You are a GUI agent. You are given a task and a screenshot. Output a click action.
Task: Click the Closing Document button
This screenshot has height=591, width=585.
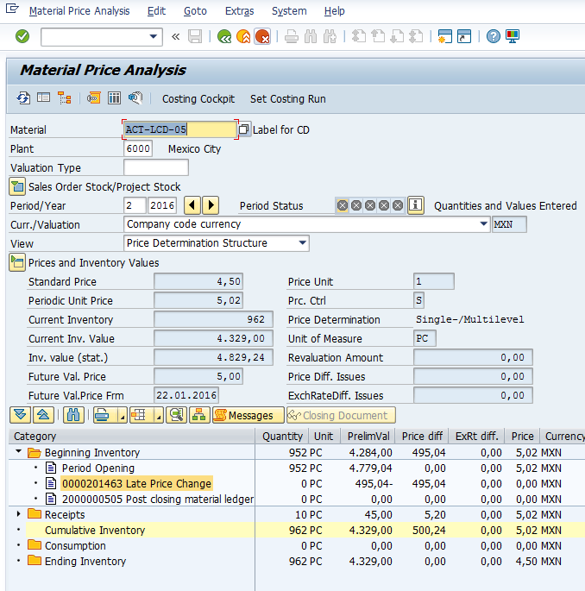coord(341,415)
